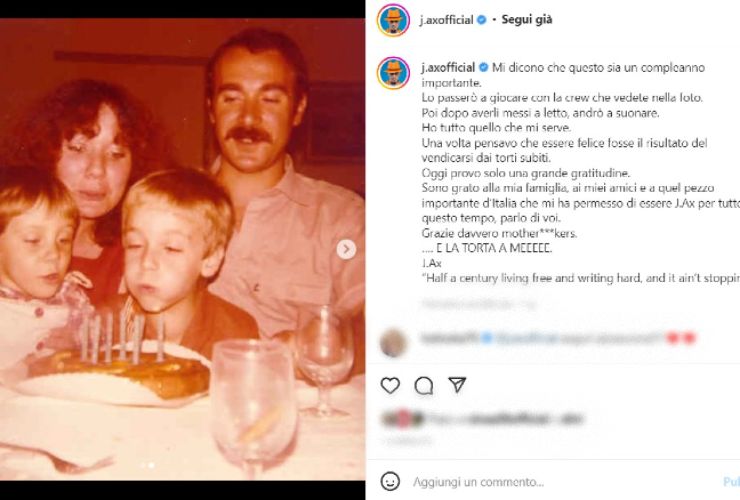Toggle following via "Segui già"
This screenshot has height=500, width=740.
(527, 20)
